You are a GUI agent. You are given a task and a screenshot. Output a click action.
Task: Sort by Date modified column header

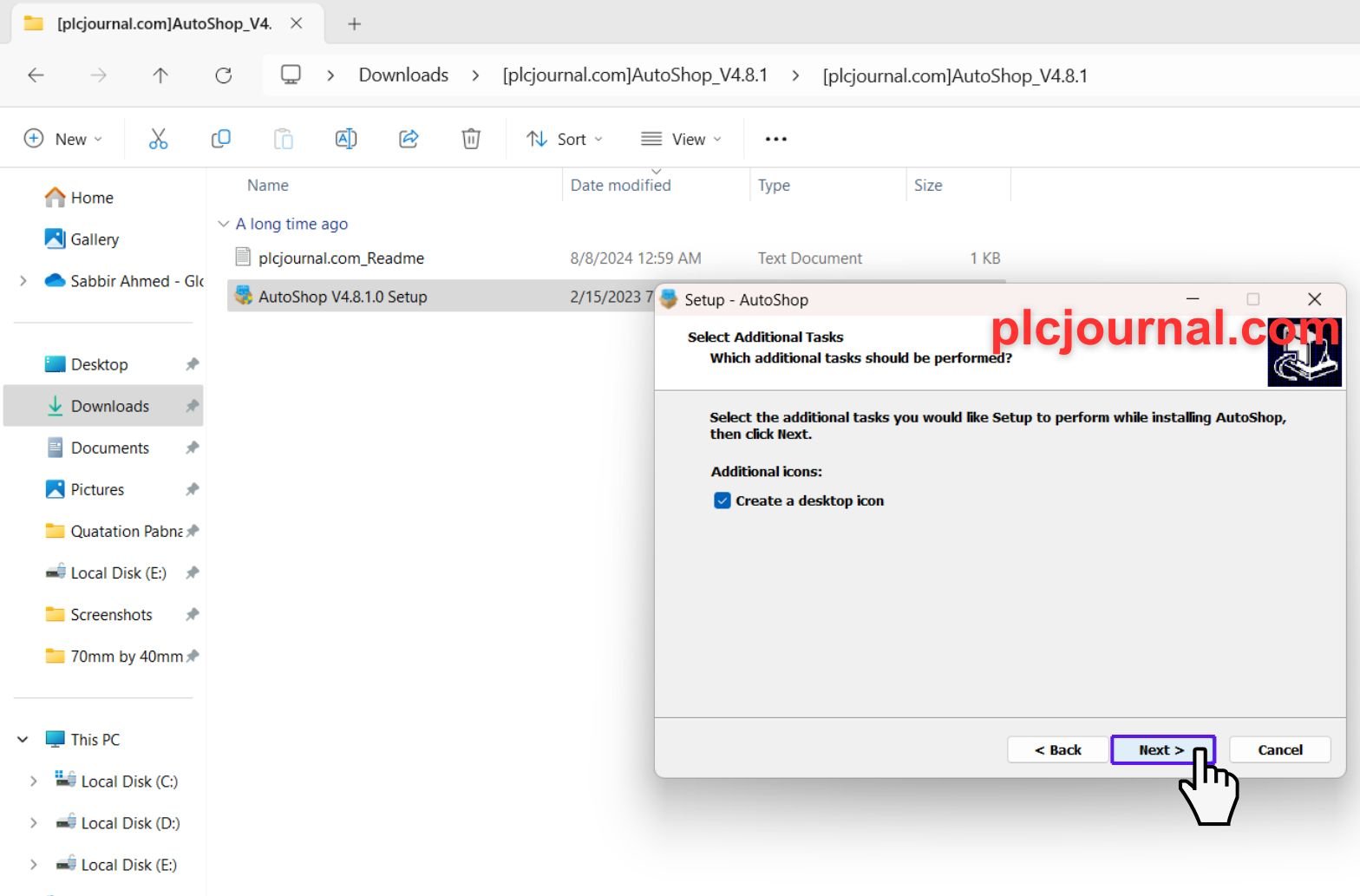pyautogui.click(x=620, y=185)
